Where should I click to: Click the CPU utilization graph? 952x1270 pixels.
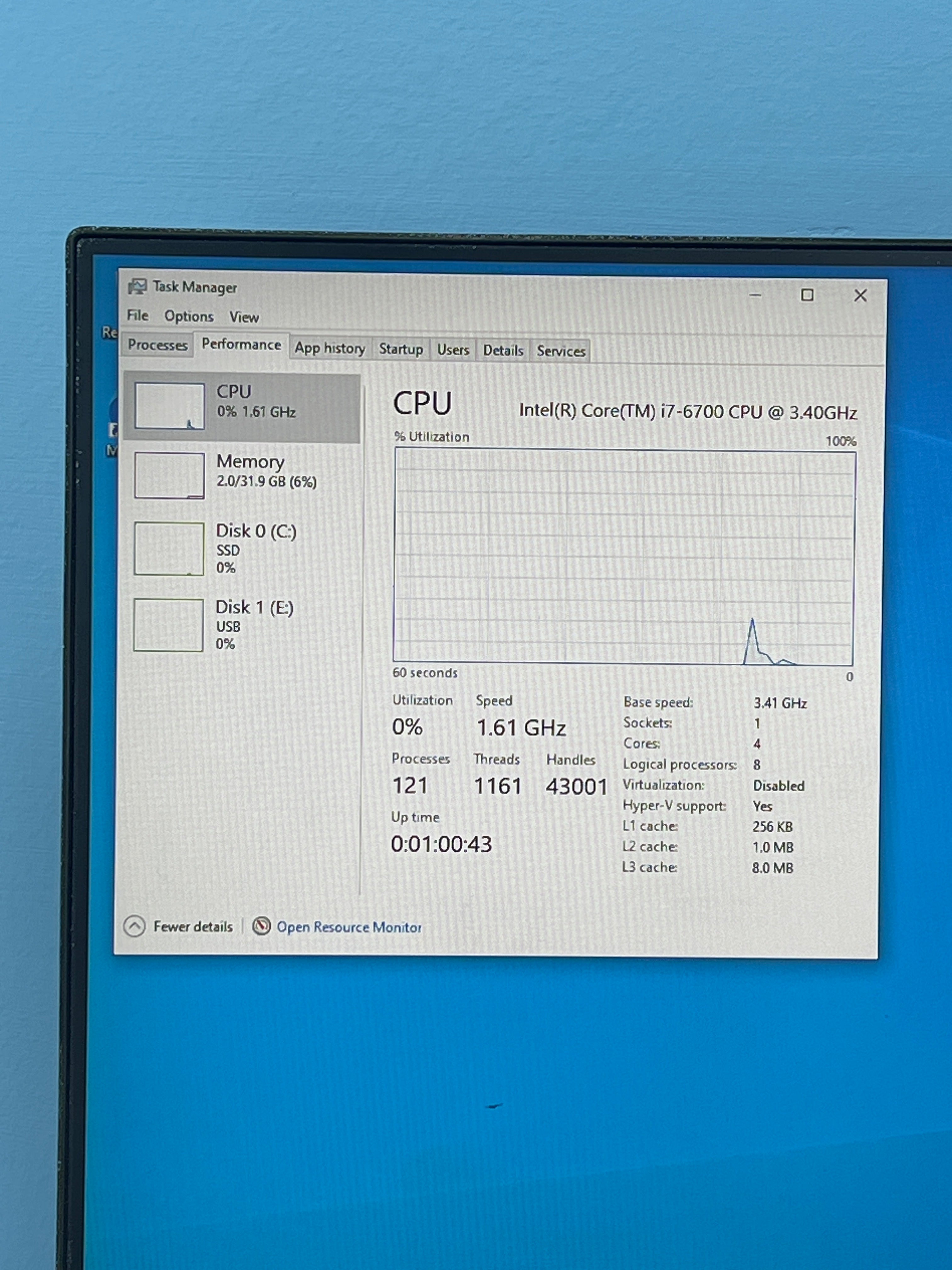624,557
